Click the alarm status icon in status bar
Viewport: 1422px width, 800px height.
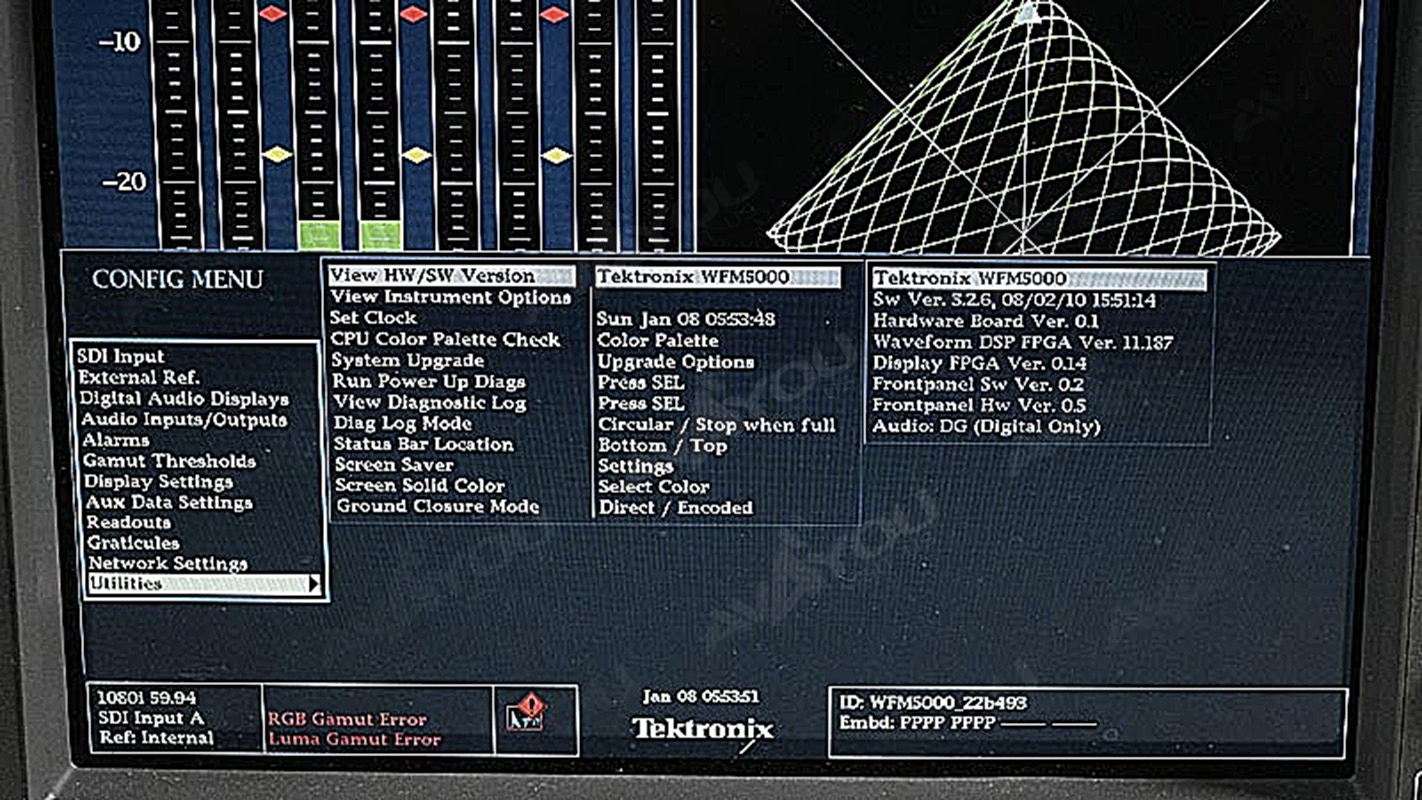(526, 715)
